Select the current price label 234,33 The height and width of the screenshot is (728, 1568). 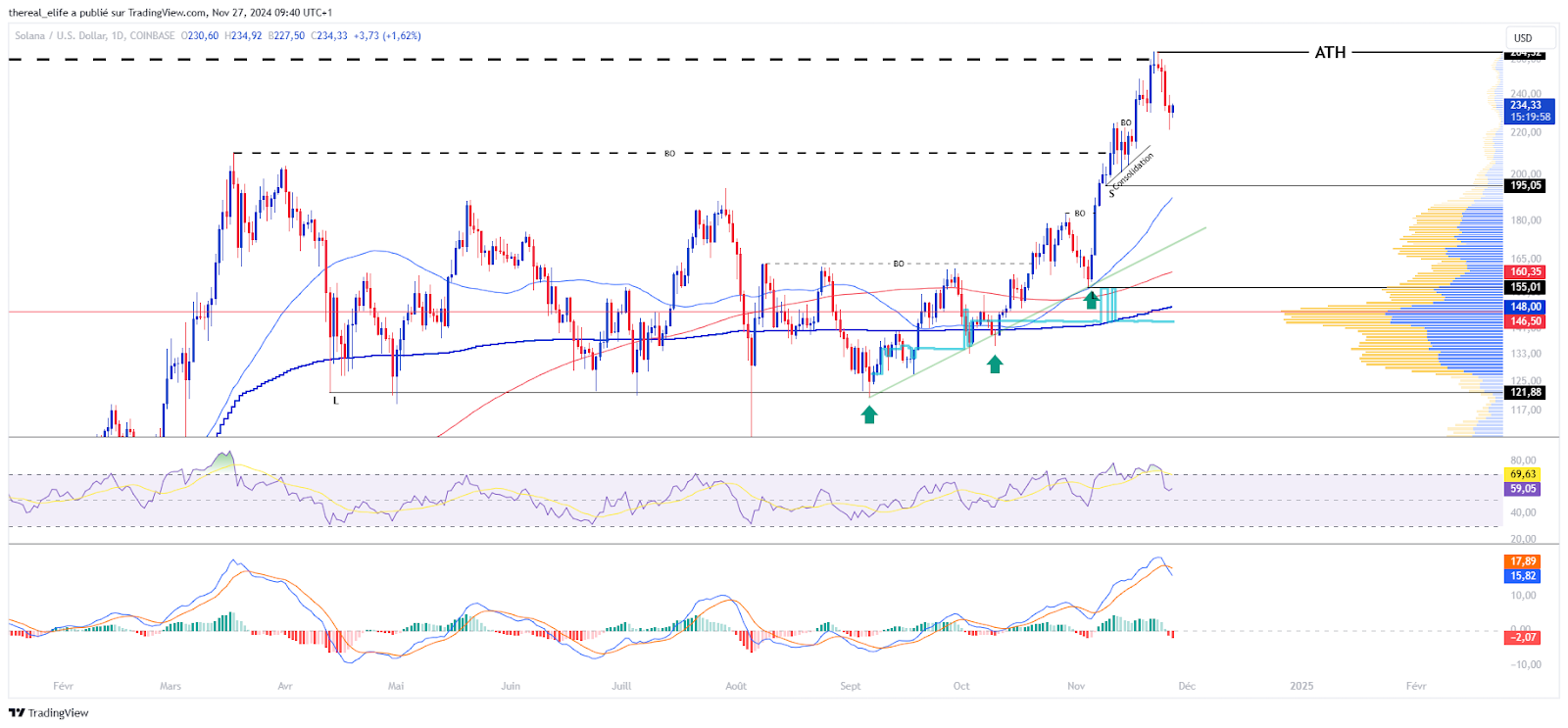pos(1526,105)
